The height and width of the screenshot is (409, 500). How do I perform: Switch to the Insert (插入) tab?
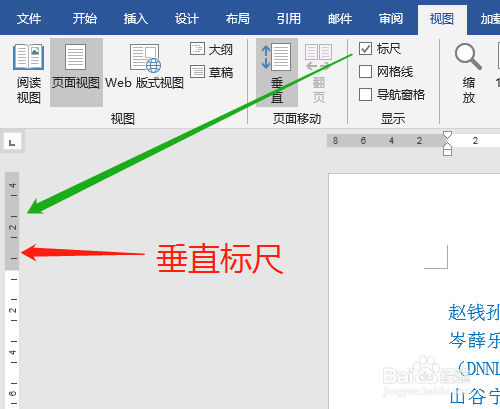click(136, 19)
